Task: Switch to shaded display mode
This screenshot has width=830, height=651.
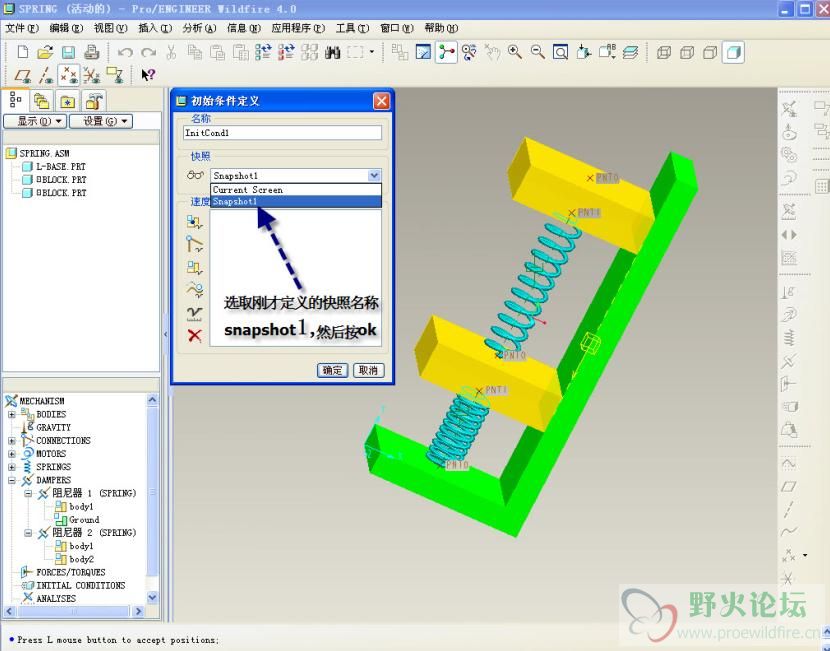Action: coord(733,52)
